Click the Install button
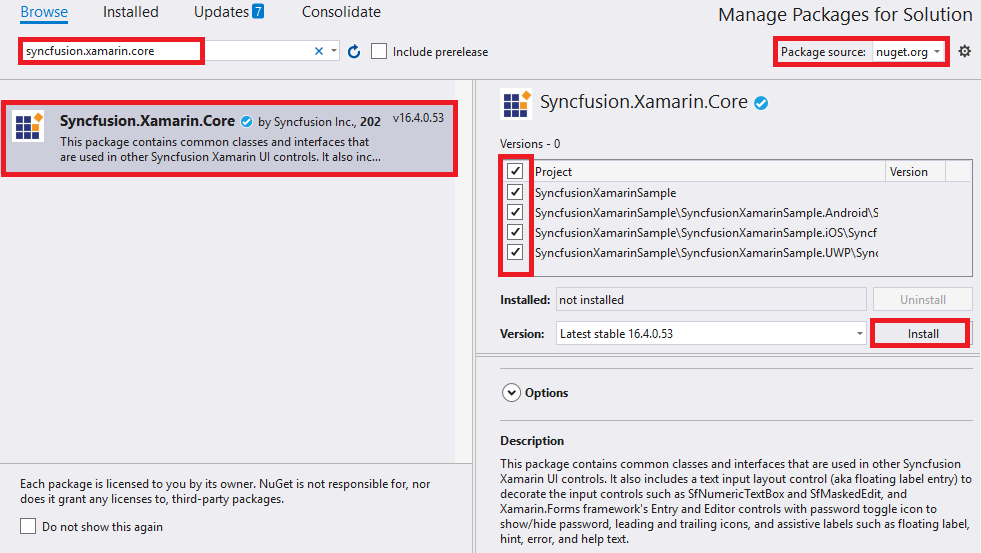This screenshot has width=981, height=553. pos(922,333)
